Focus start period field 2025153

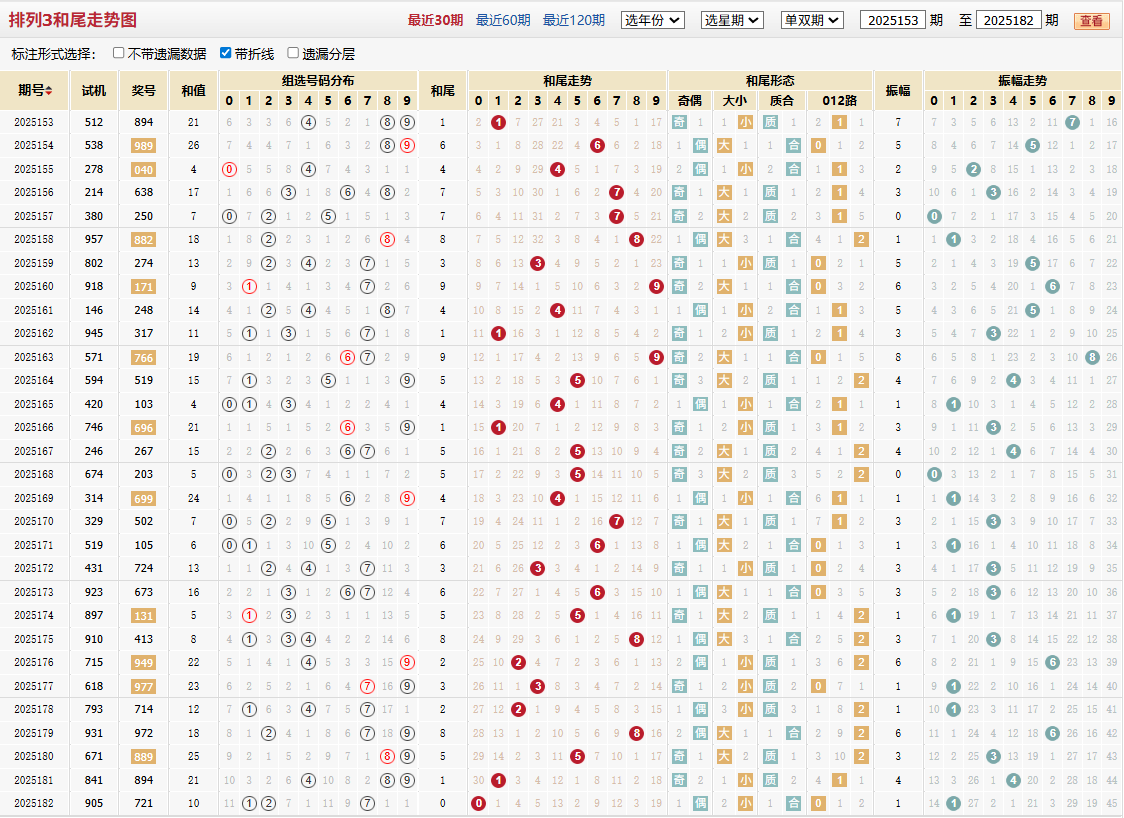[892, 20]
